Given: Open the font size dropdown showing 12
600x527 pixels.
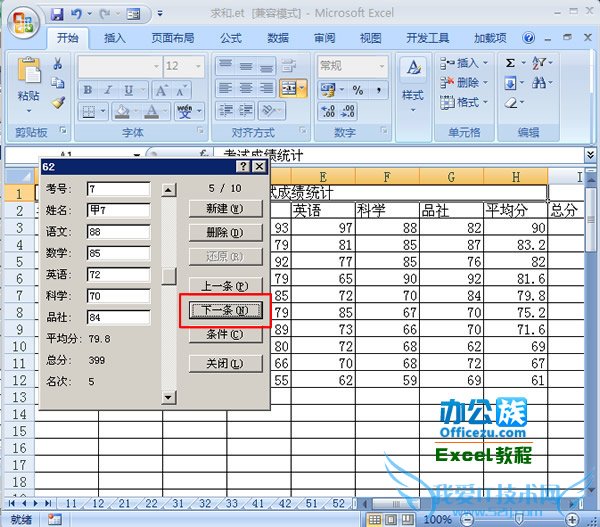Looking at the screenshot, I should [x=198, y=66].
